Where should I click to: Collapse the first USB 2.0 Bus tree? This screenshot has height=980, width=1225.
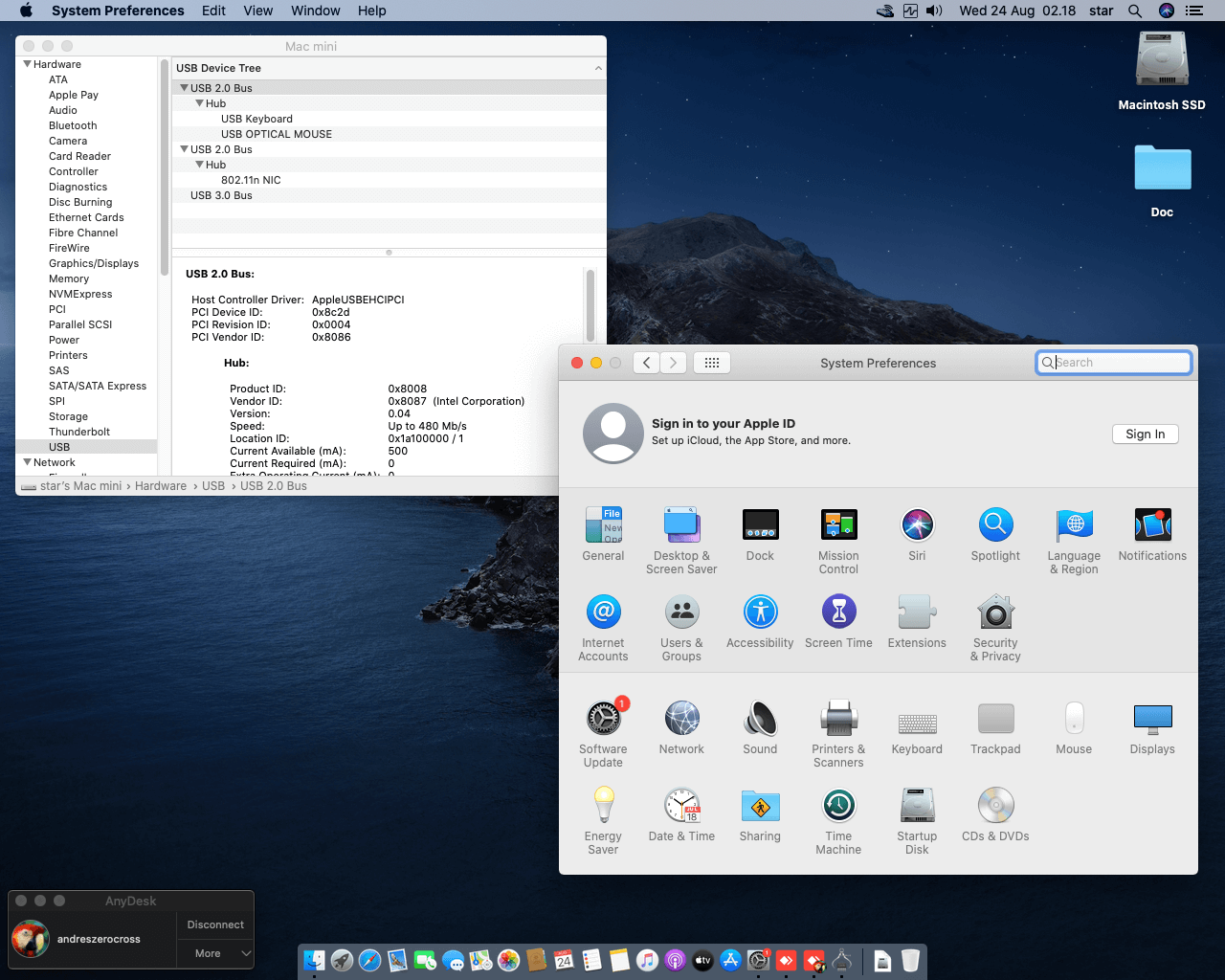[x=184, y=88]
